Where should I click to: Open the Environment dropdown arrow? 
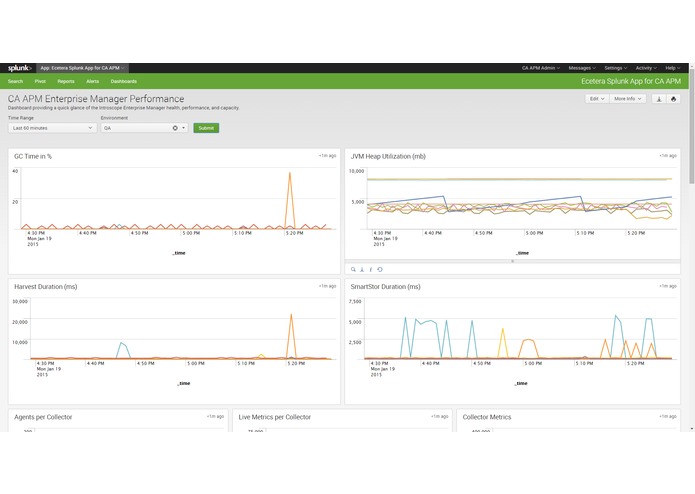(x=184, y=128)
